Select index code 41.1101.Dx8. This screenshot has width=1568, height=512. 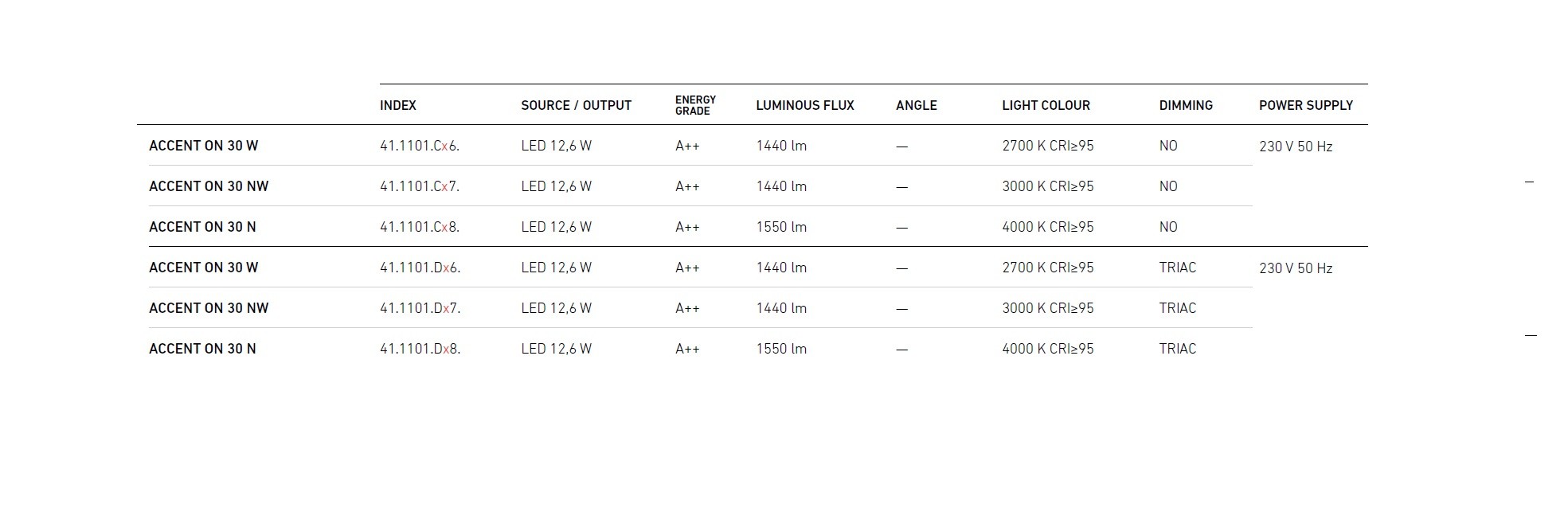[x=420, y=349]
